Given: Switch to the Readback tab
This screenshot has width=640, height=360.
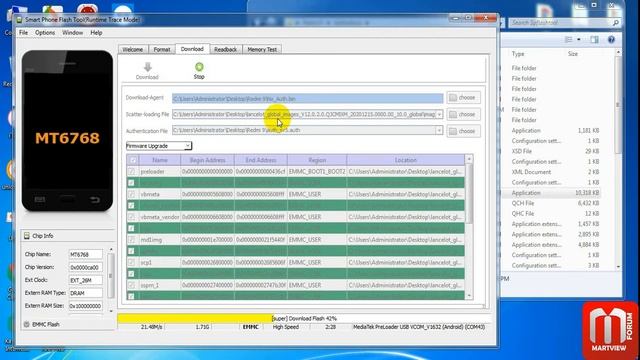Looking at the screenshot, I should click(226, 49).
